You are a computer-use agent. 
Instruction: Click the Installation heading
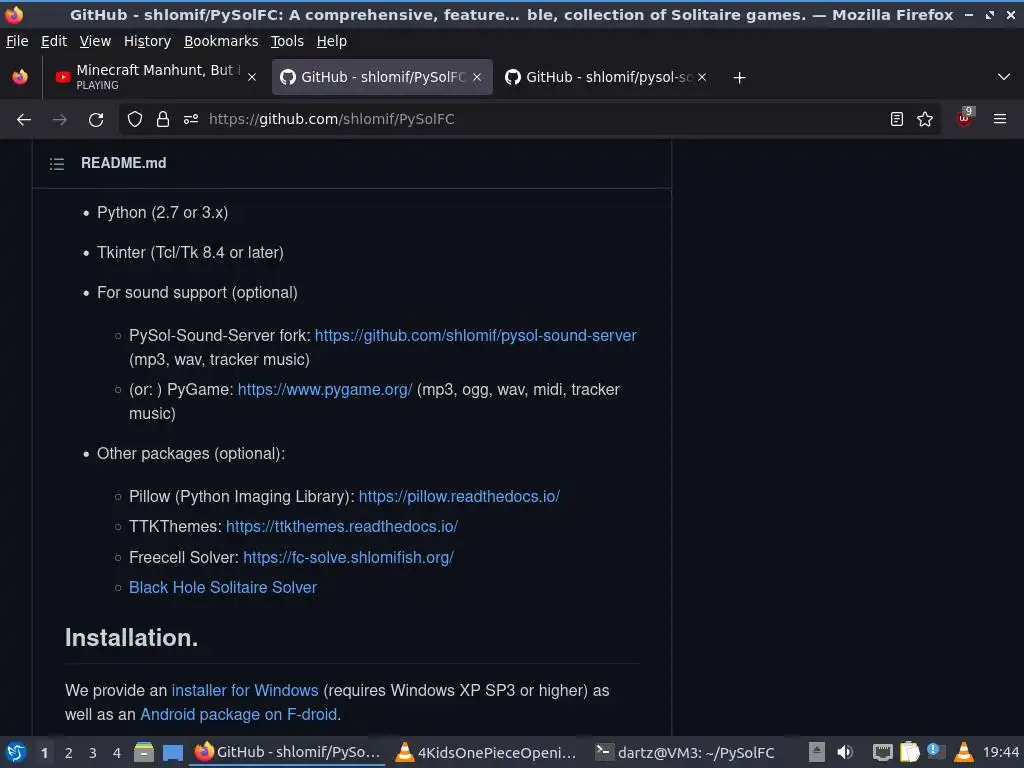pyautogui.click(x=131, y=638)
